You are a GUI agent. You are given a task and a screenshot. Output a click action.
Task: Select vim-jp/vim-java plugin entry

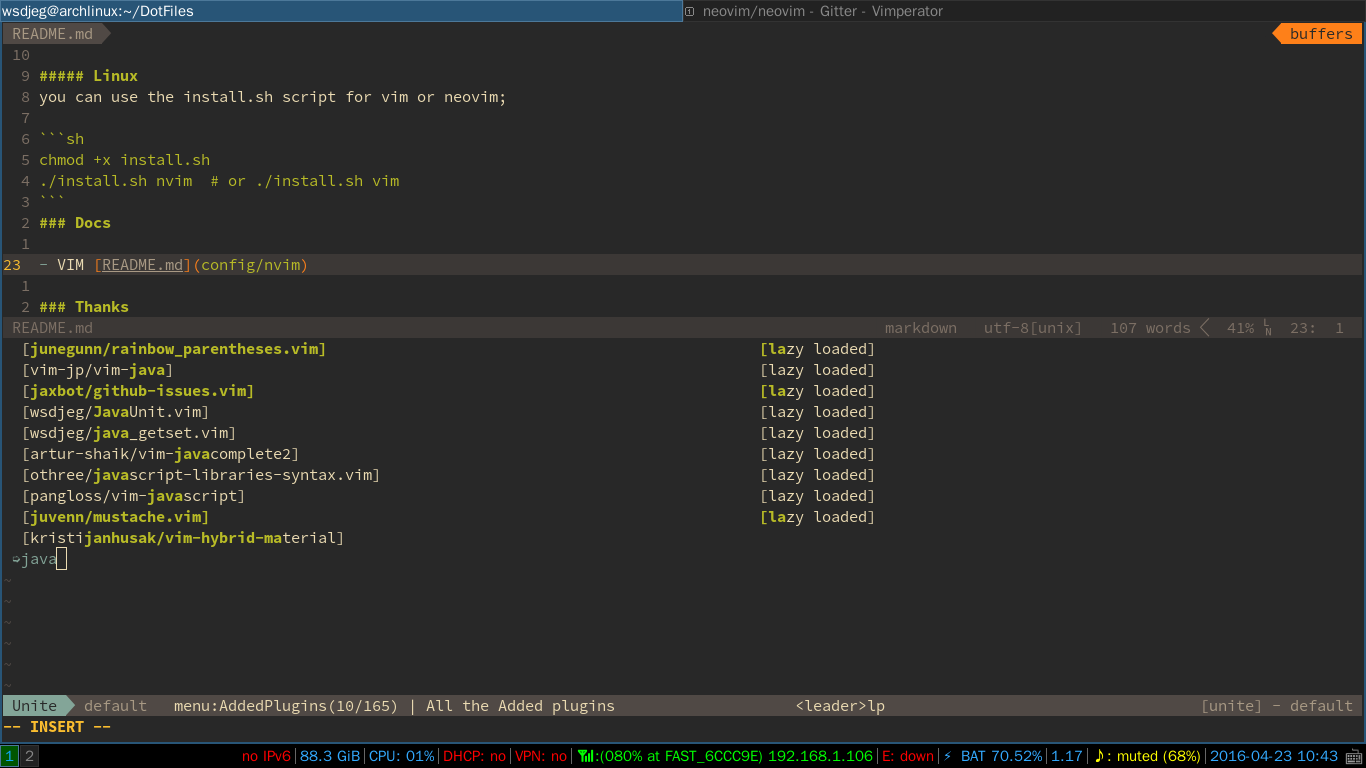pos(97,370)
